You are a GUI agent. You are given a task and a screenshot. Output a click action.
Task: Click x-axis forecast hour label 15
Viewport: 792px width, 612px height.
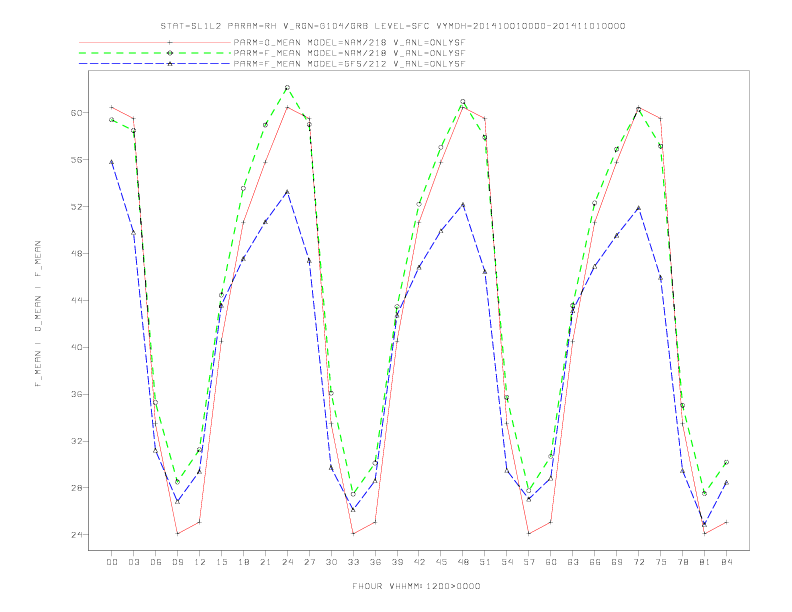[221, 562]
